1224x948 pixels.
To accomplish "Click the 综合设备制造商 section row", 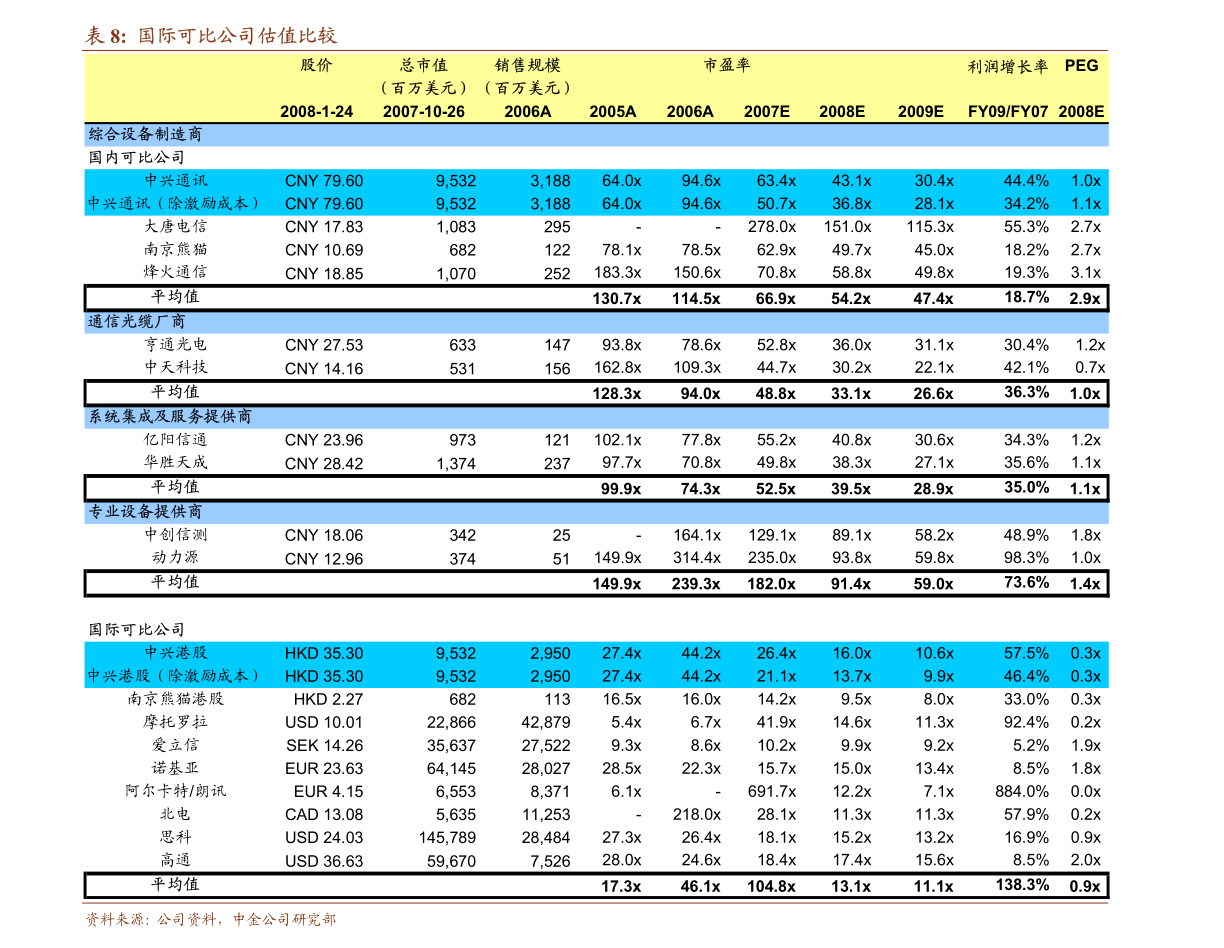I will click(x=596, y=134).
